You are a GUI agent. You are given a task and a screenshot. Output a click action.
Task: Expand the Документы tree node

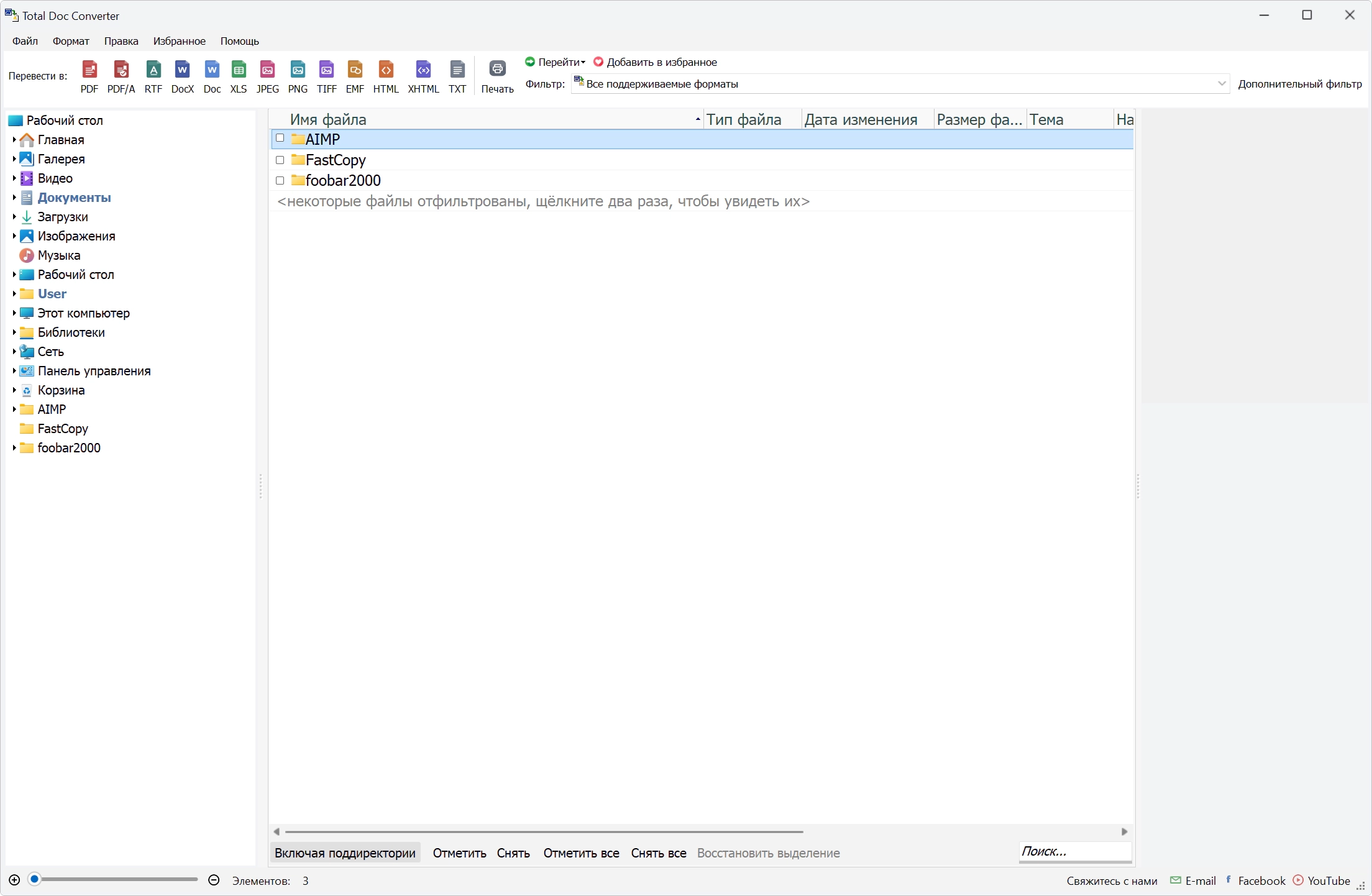(14, 198)
